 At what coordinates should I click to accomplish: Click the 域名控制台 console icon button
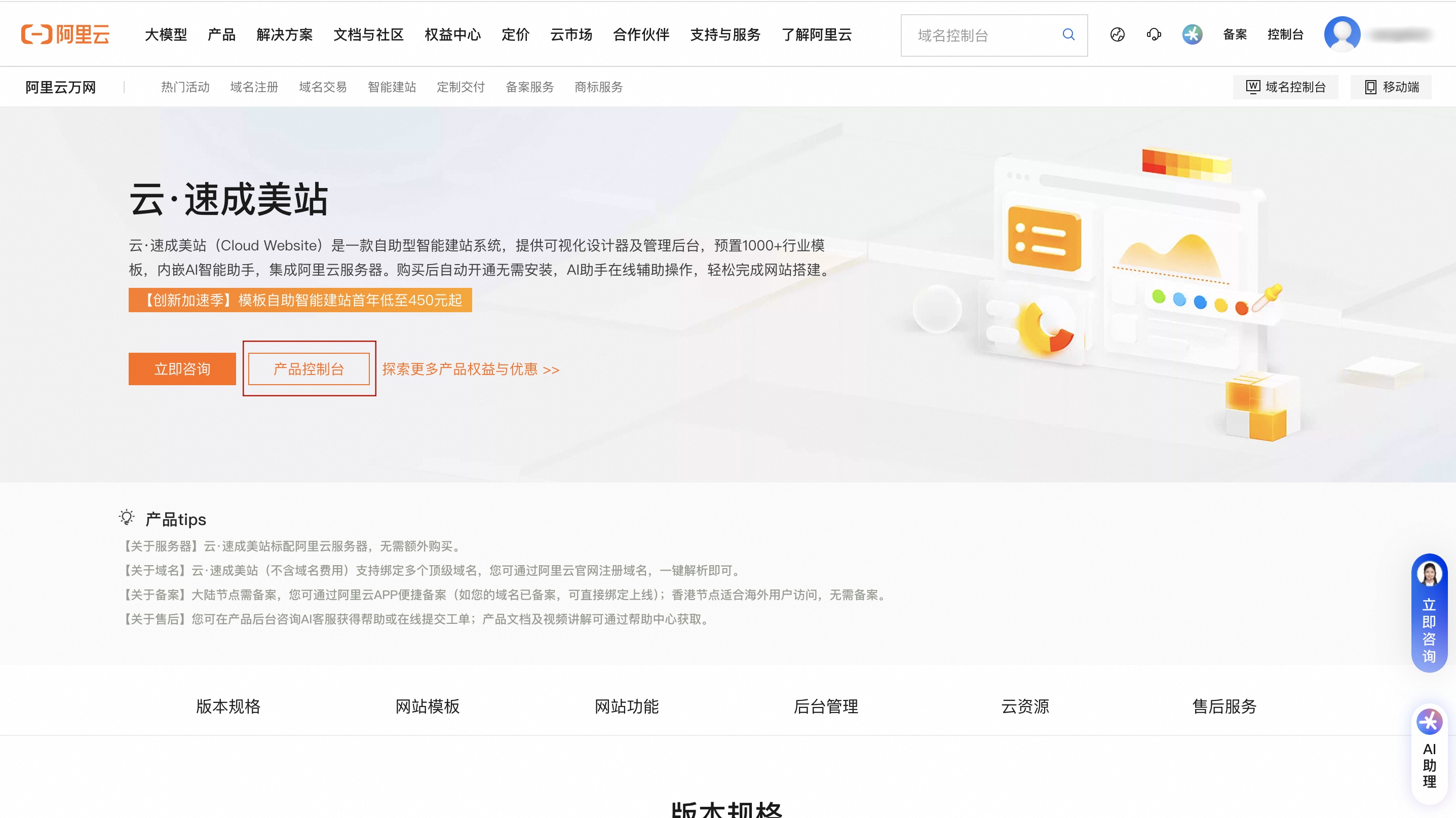click(x=1285, y=87)
